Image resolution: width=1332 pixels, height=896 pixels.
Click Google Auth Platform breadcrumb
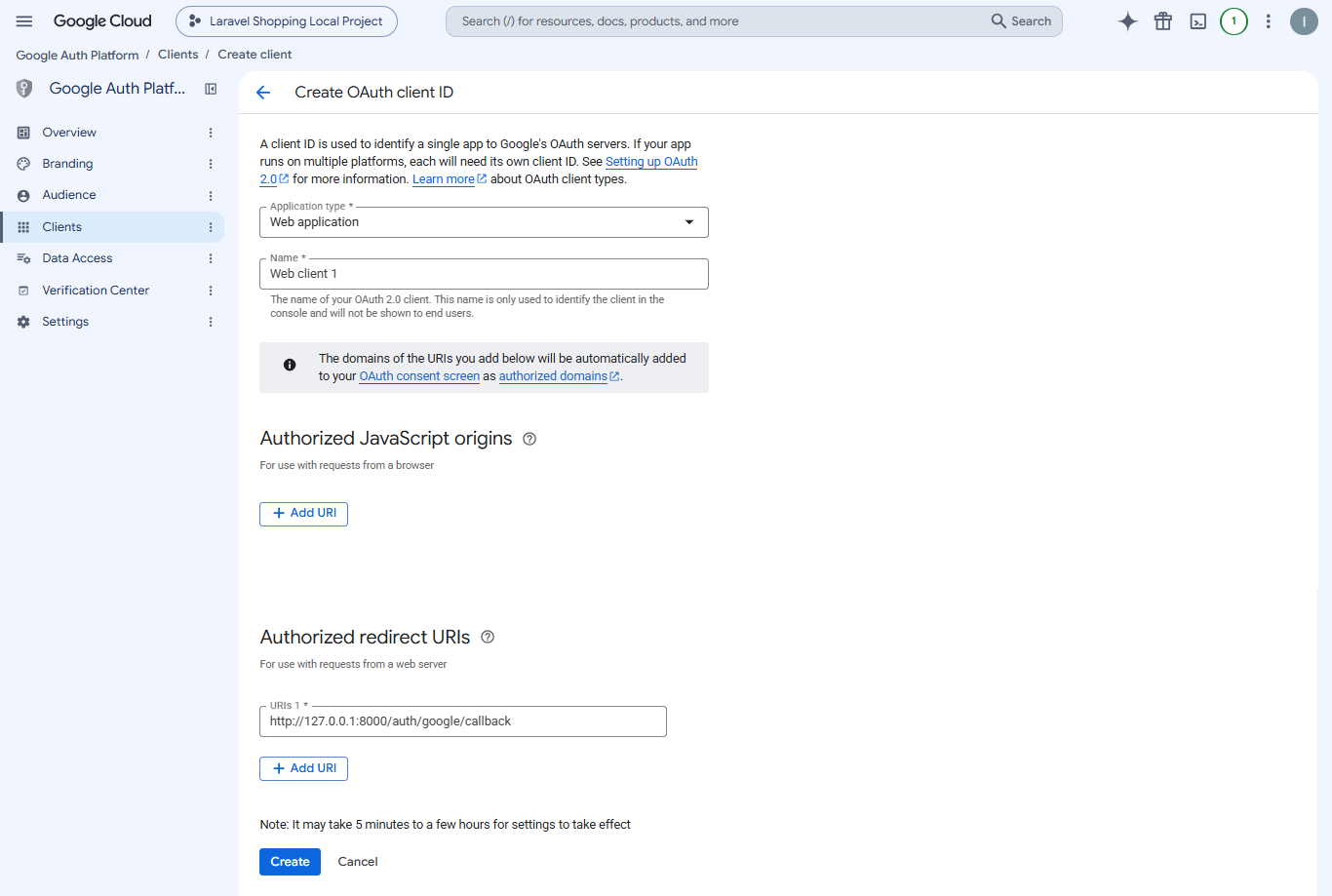pyautogui.click(x=77, y=56)
